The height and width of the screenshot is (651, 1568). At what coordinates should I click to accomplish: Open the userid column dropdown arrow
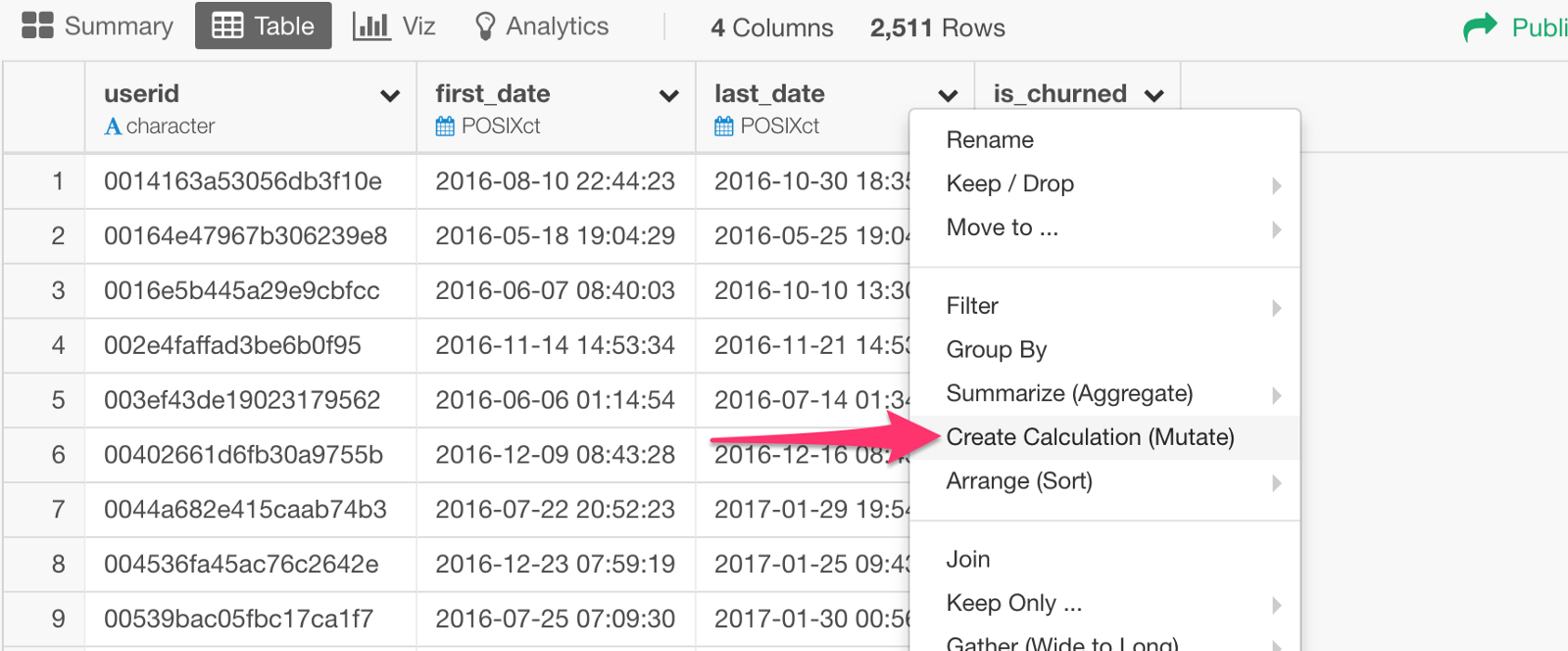390,95
